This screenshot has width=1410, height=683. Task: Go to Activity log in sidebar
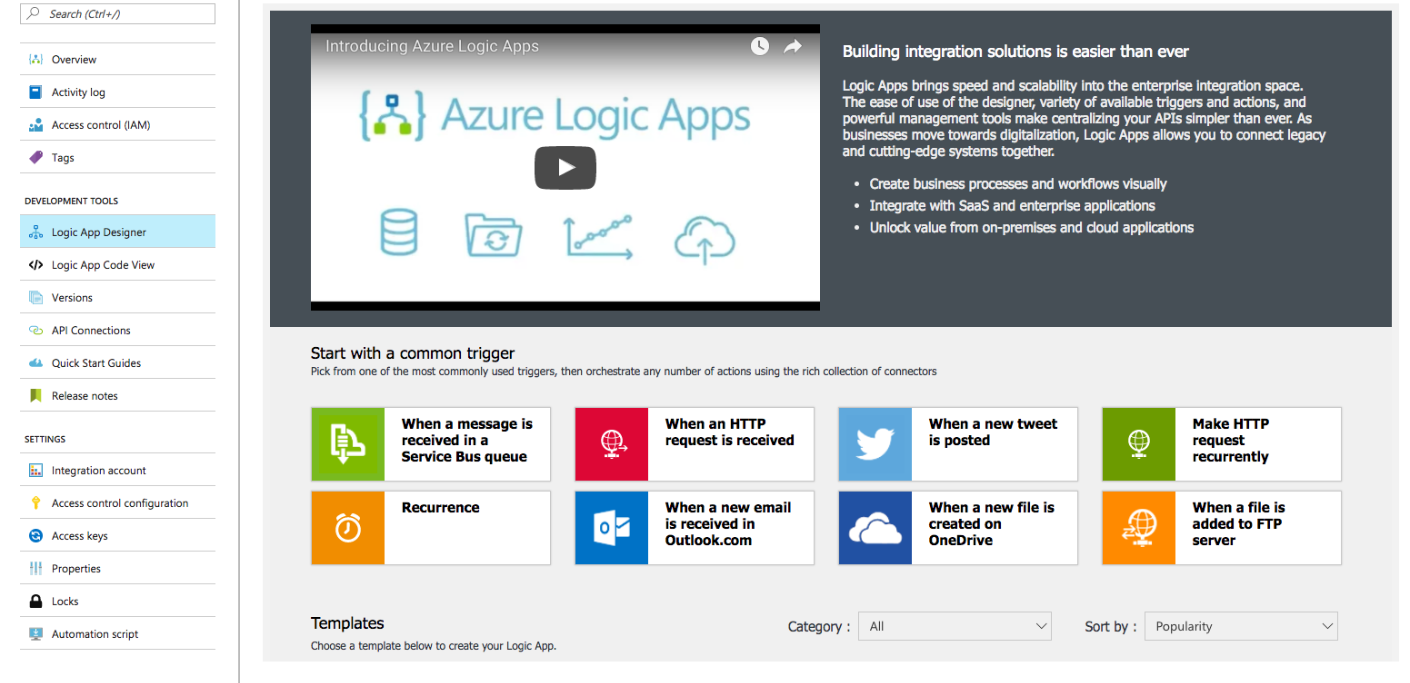point(78,92)
